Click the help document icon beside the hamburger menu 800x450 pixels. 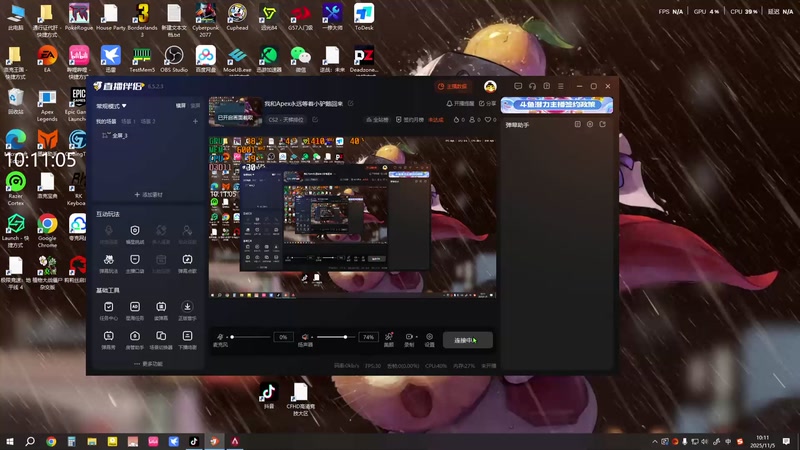[x=546, y=86]
